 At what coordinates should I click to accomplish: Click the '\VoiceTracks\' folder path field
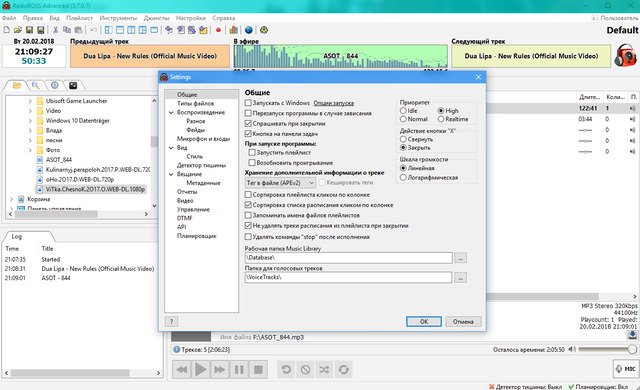click(x=349, y=277)
